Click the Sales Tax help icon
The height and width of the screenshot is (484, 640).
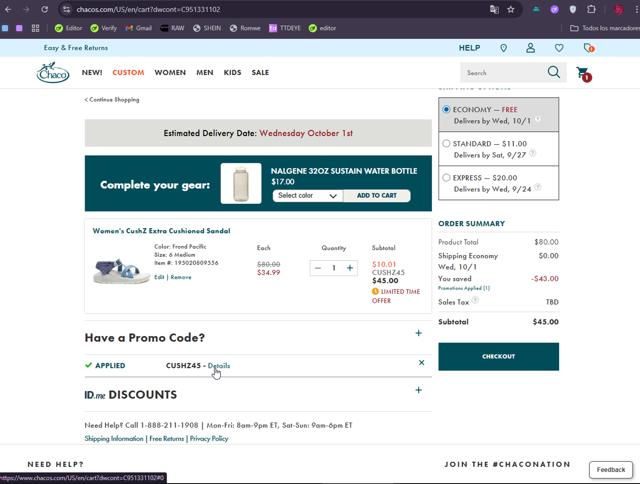pos(475,300)
